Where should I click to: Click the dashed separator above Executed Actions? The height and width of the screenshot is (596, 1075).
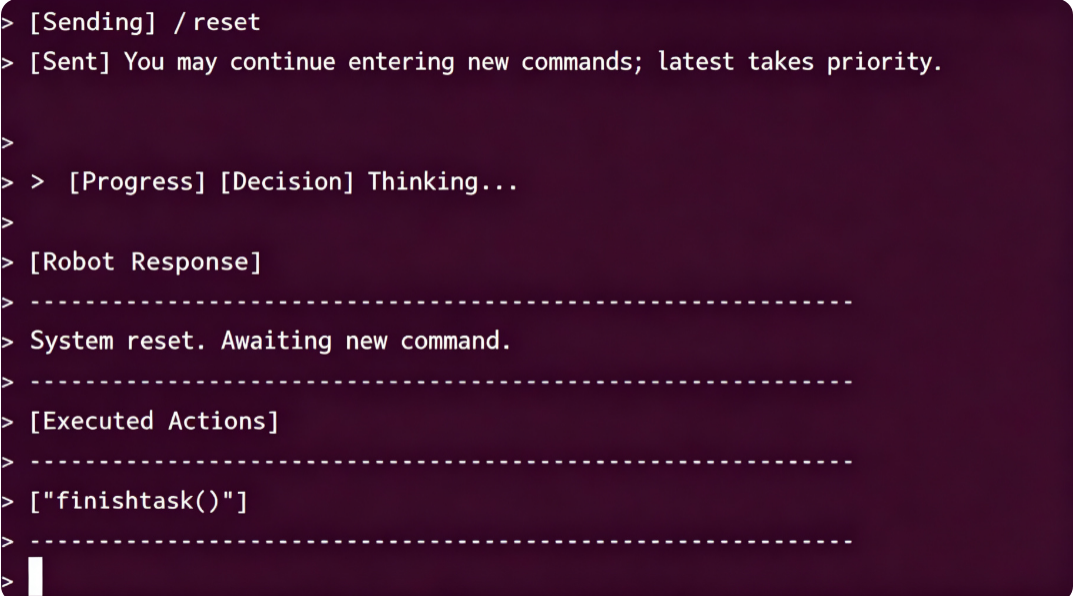point(441,381)
